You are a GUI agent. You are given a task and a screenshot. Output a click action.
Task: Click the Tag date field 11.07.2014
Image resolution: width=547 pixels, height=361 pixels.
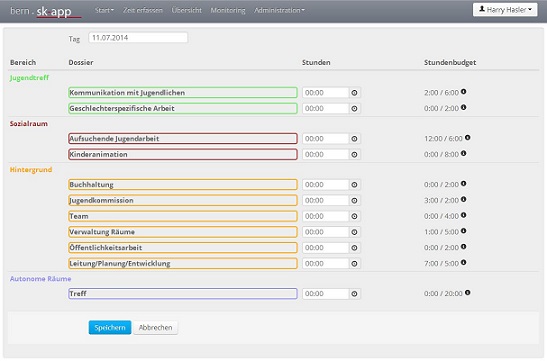click(138, 38)
